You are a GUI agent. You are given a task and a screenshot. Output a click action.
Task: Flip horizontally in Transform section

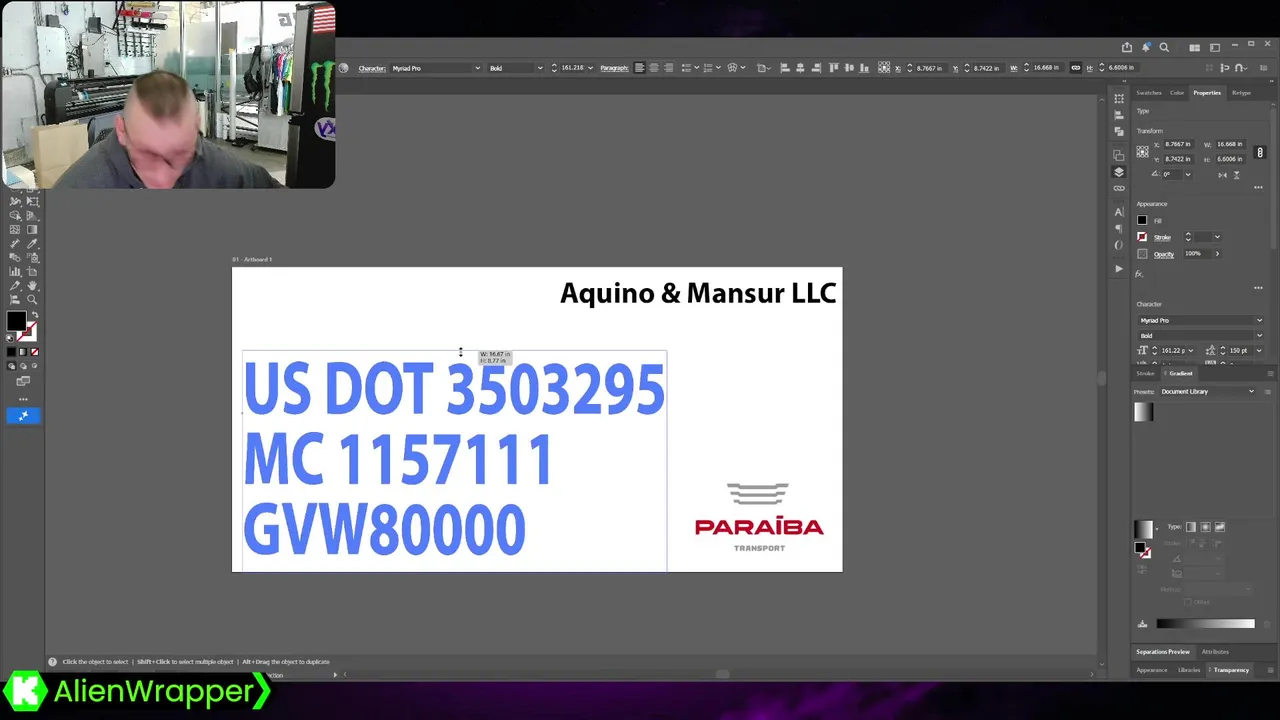click(x=1223, y=175)
